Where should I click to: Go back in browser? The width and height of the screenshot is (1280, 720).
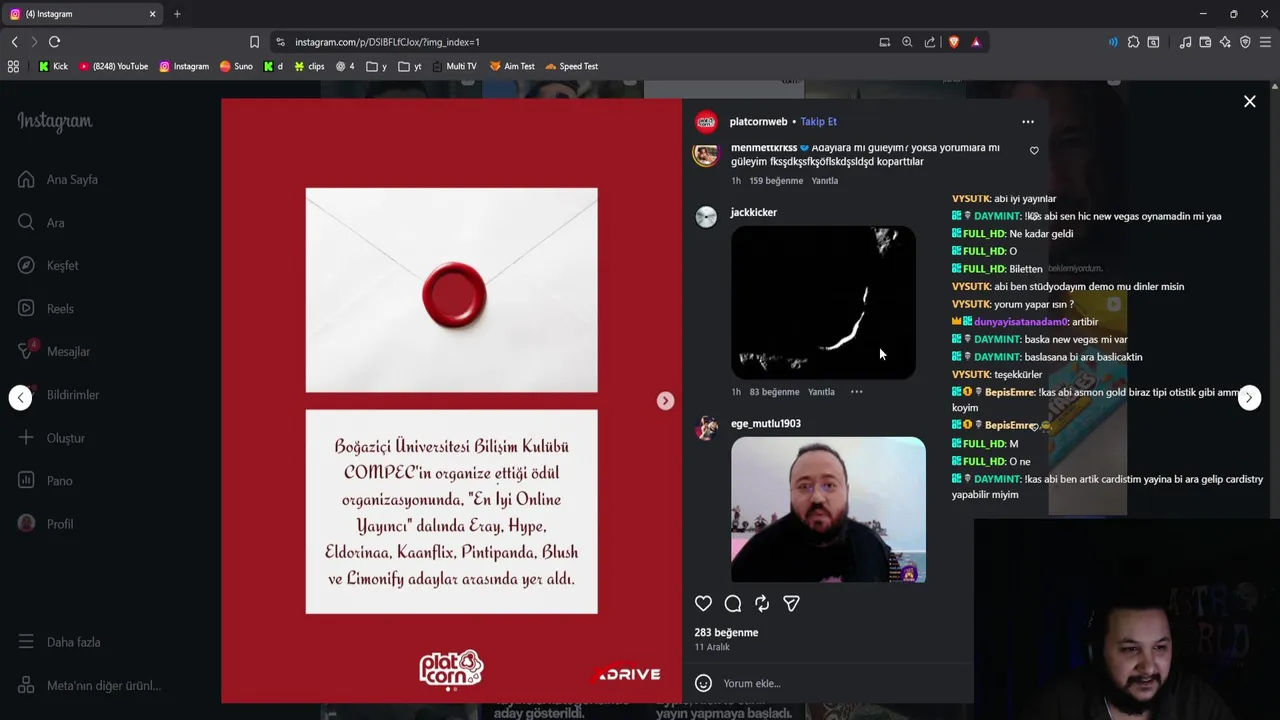pos(14,42)
